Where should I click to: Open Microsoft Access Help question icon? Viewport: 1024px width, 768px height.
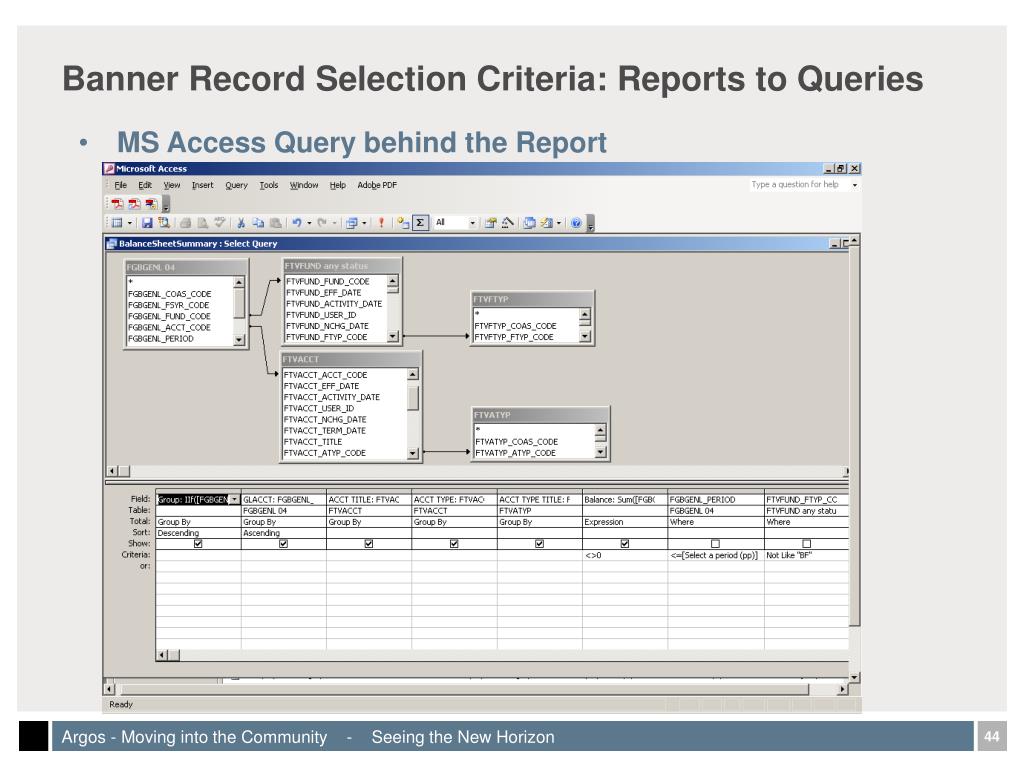(x=576, y=223)
